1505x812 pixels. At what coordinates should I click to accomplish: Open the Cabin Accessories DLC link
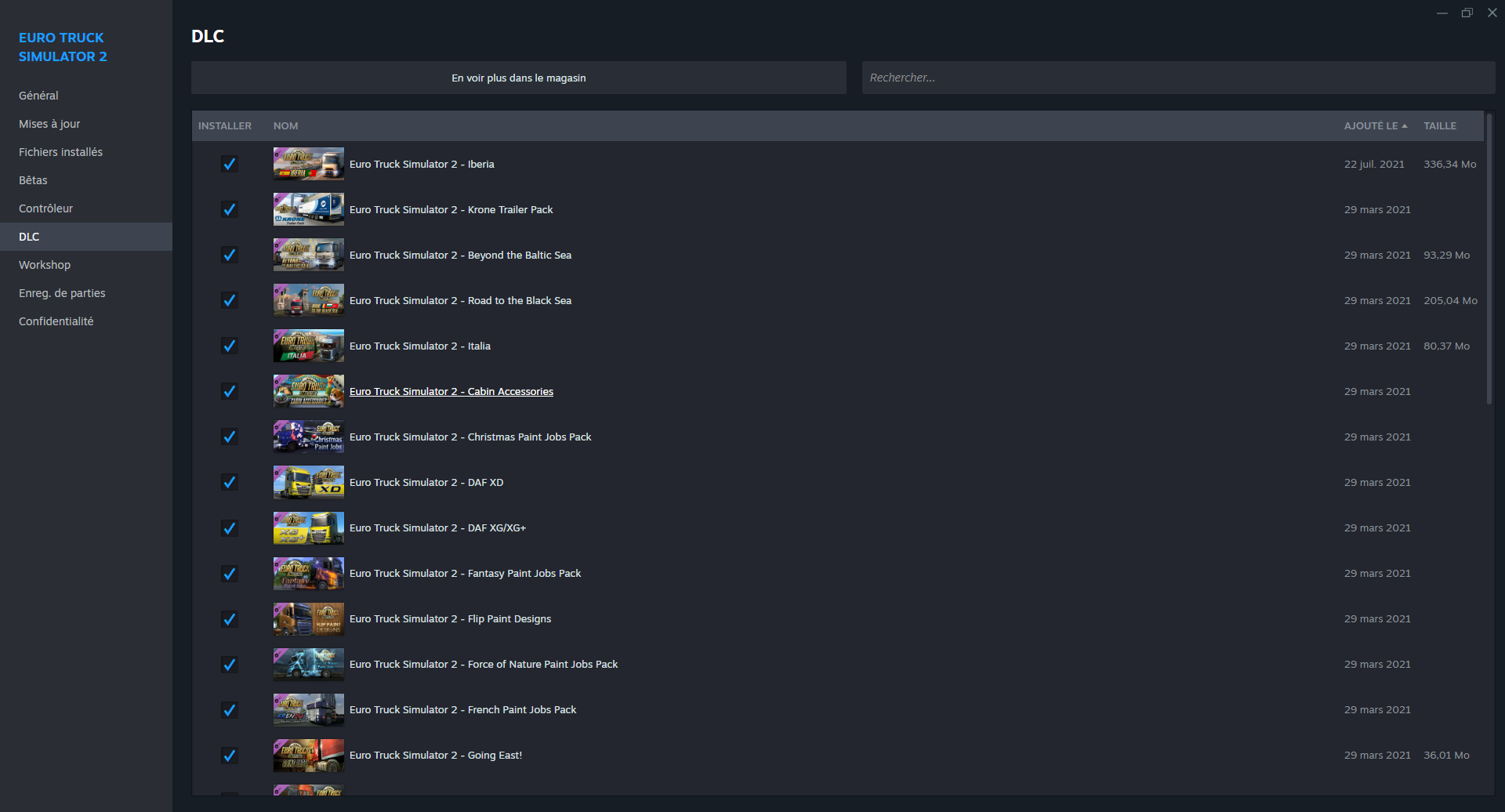[451, 391]
